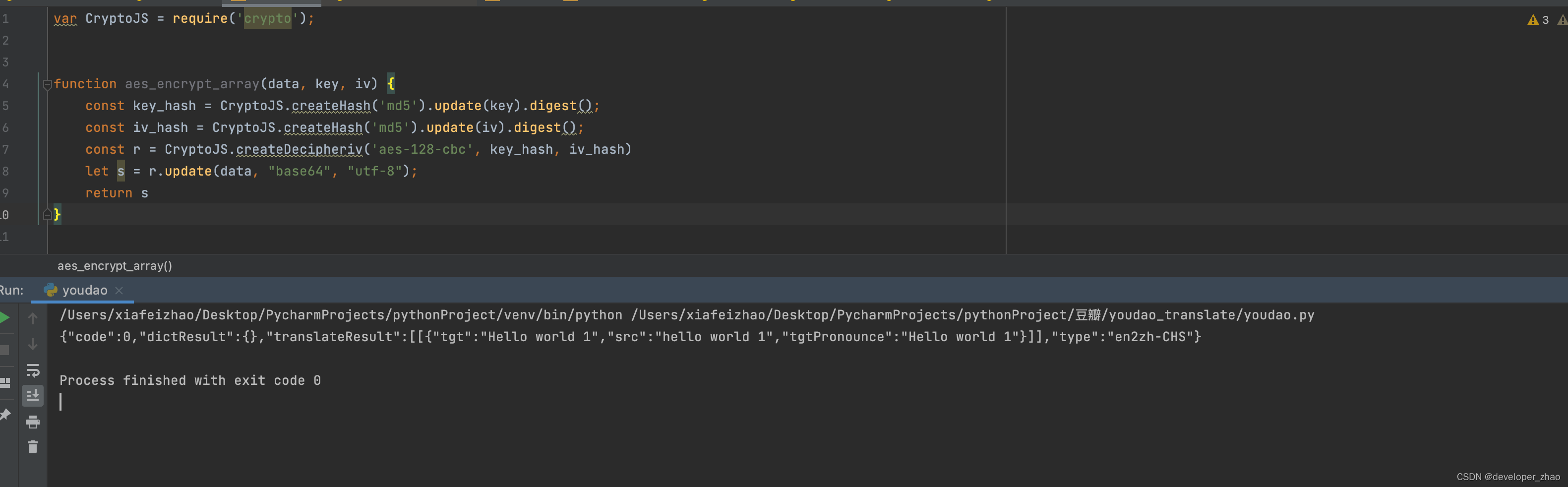This screenshot has height=487, width=1568.
Task: Click createHash call on the key_hash line
Action: [331, 106]
